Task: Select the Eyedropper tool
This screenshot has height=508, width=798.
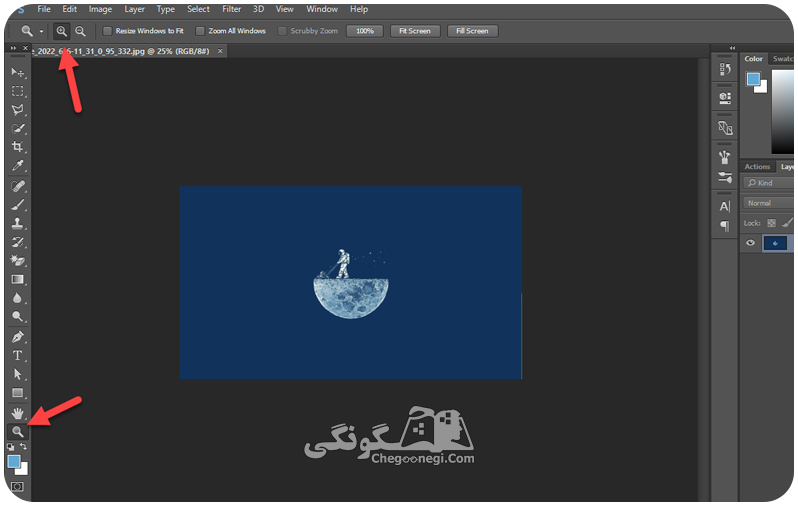Action: (17, 166)
